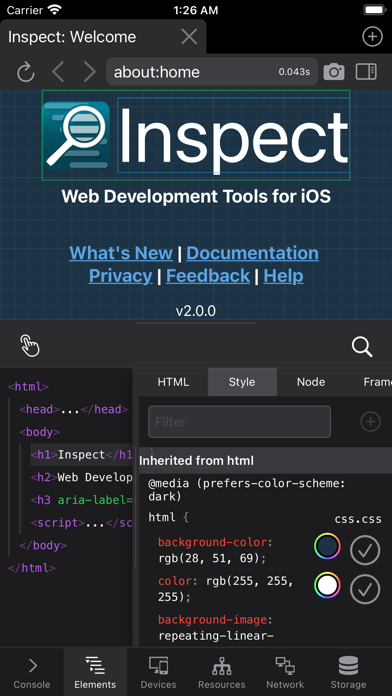
Task: Reload the page with the refresh icon
Action: [x=26, y=72]
